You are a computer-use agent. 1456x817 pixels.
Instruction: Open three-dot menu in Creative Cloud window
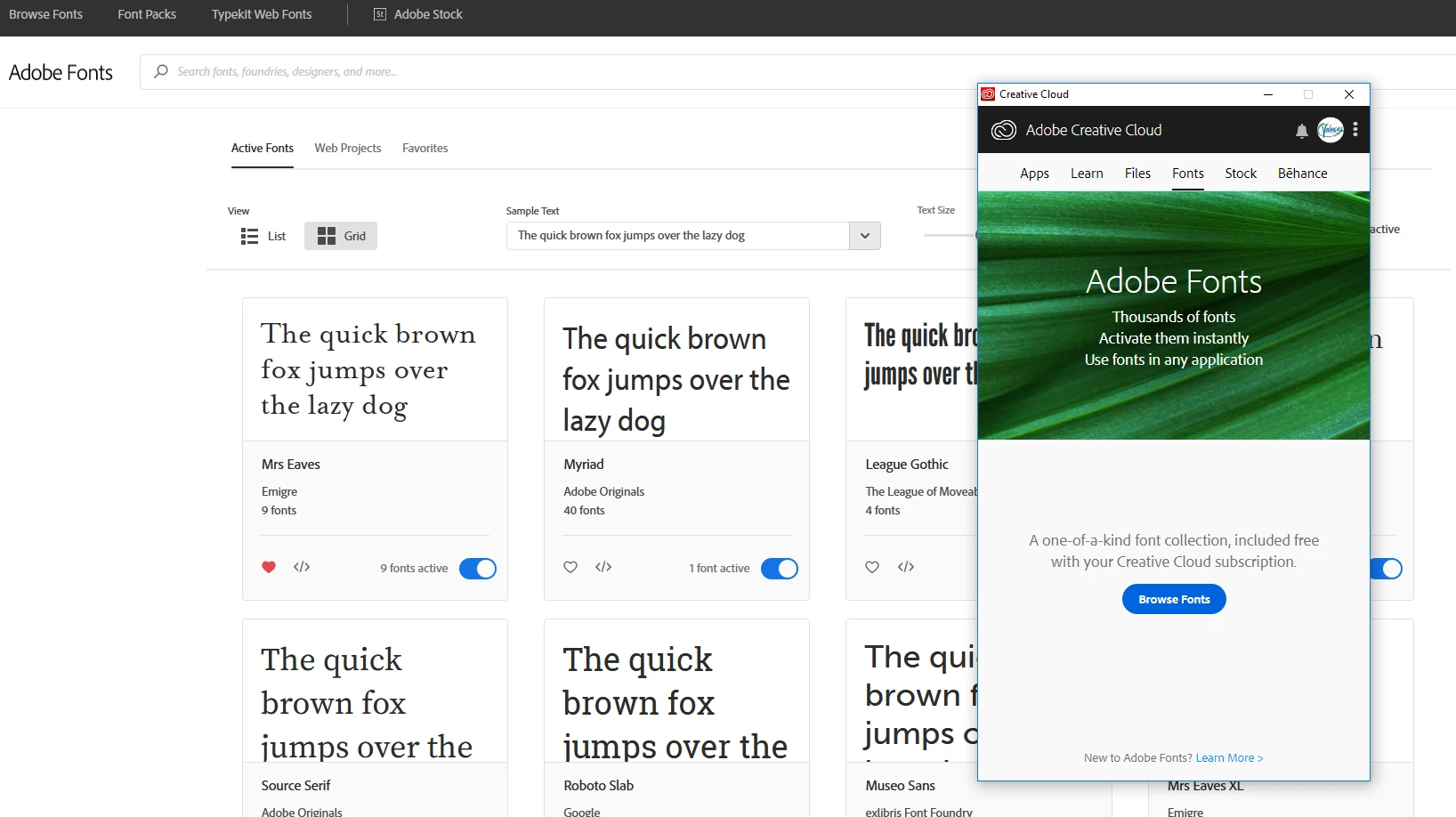(x=1355, y=130)
